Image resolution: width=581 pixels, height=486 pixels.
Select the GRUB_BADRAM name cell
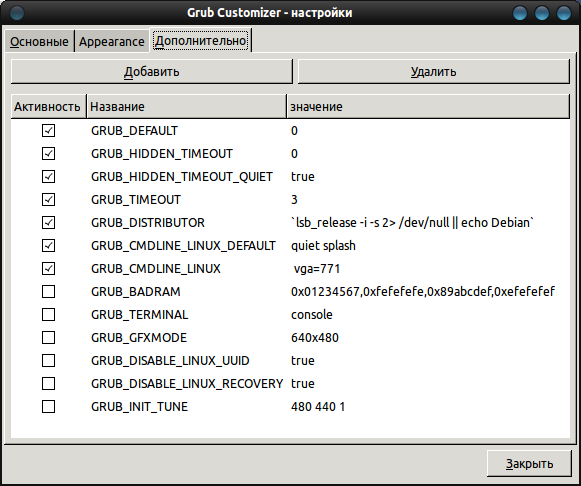136,292
